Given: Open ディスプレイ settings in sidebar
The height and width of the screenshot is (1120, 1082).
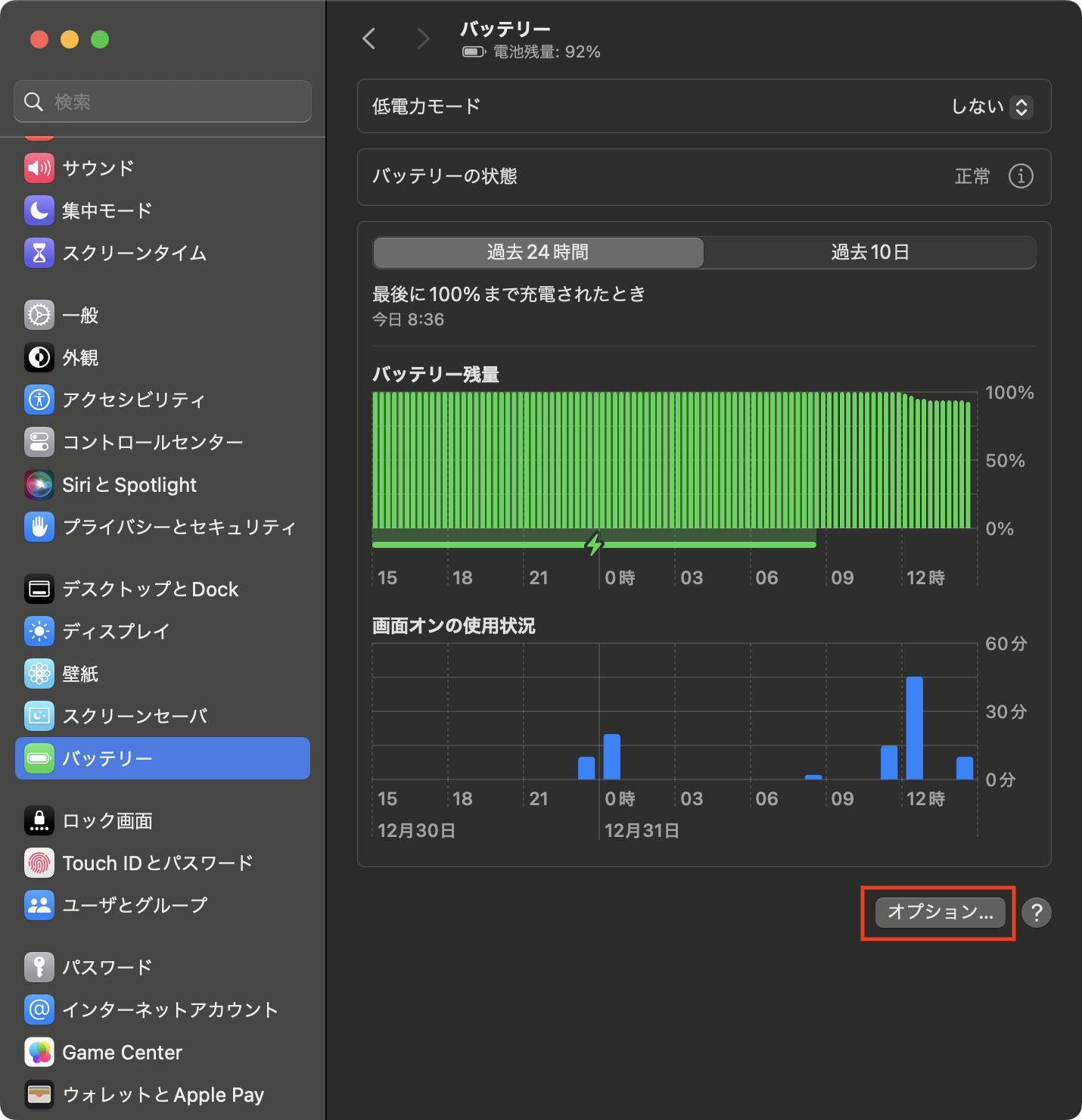Looking at the screenshot, I should coord(116,631).
